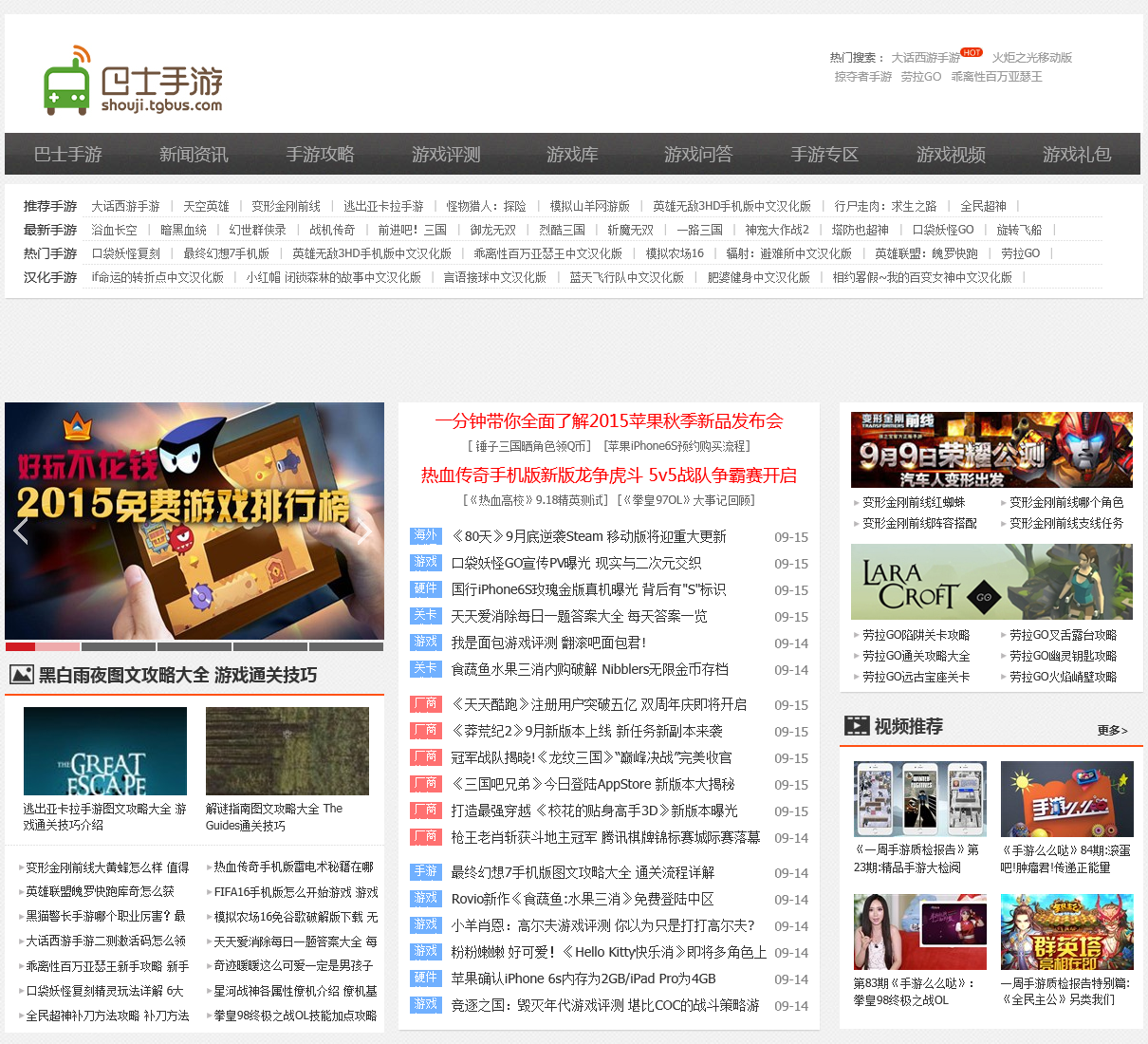Viewport: 1148px width, 1044px height.
Task: Open video thumbnail 全民主公 群英塔
Action: (x=1067, y=932)
